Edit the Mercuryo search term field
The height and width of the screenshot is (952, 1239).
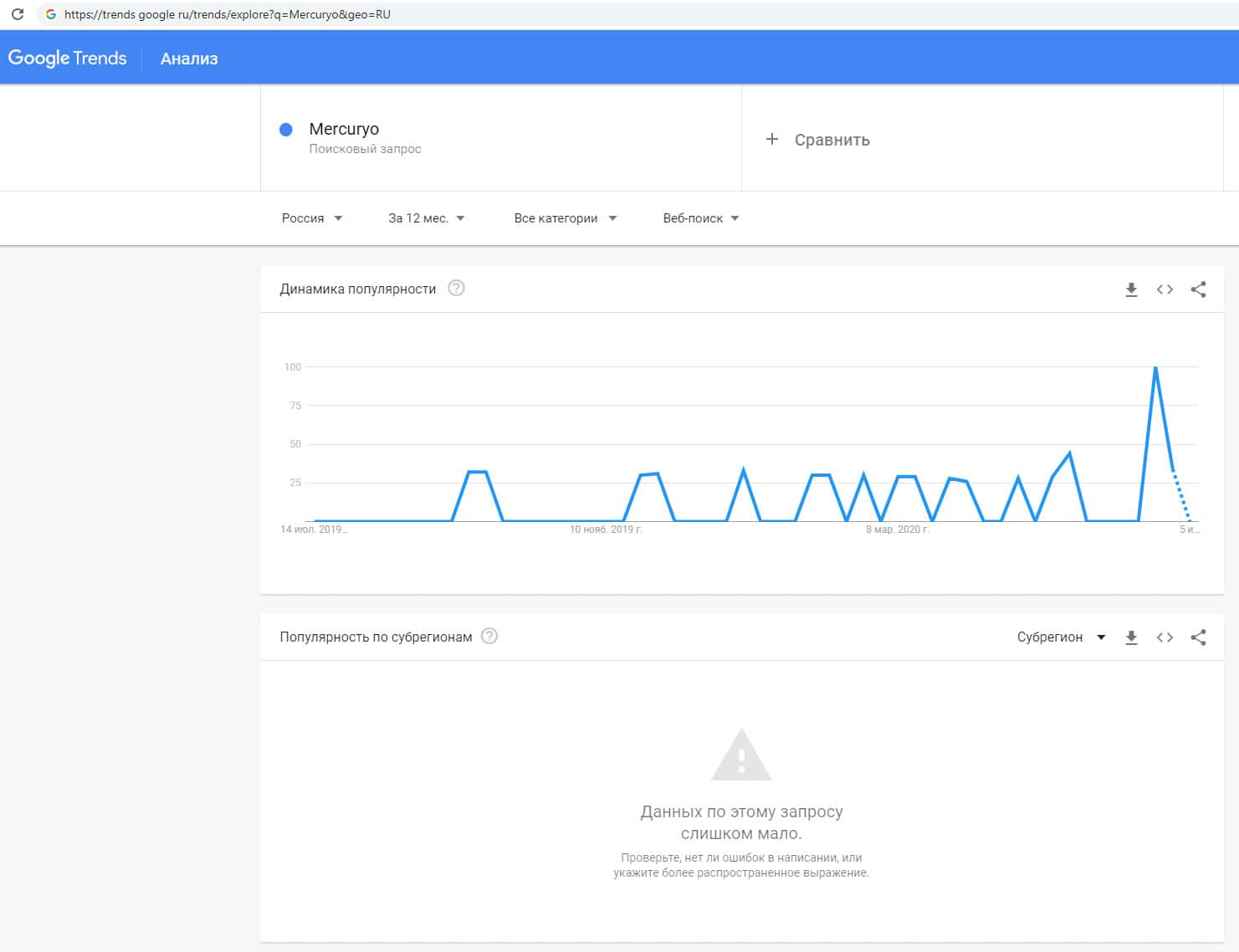click(x=344, y=130)
